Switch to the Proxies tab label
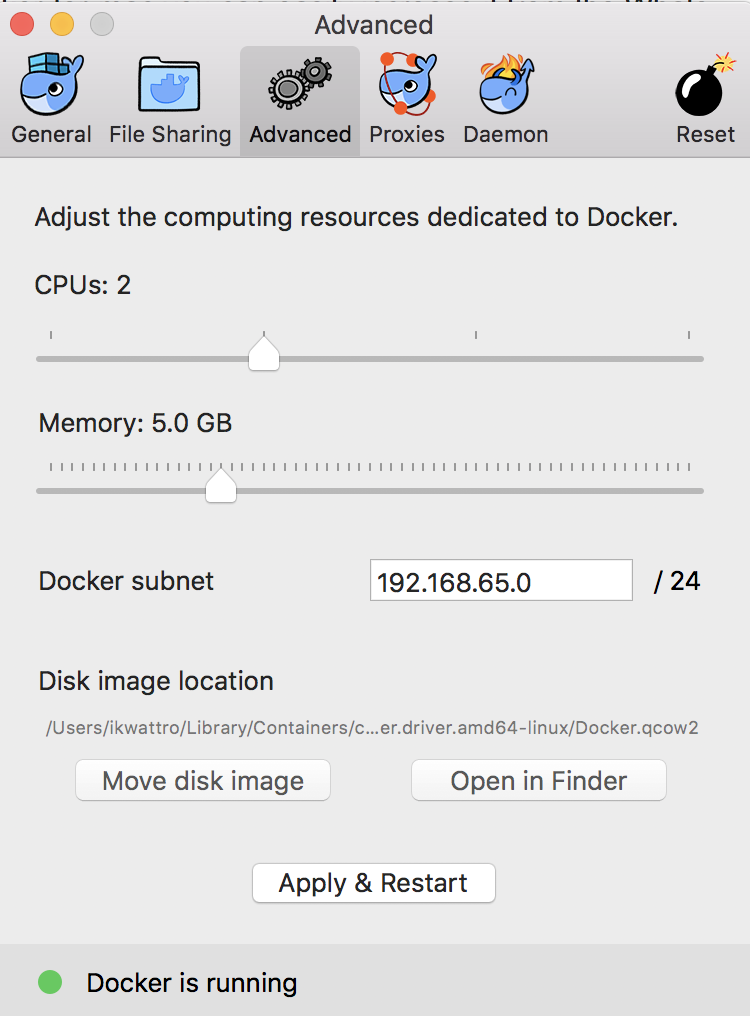Viewport: 750px width, 1016px height. pyautogui.click(x=407, y=134)
